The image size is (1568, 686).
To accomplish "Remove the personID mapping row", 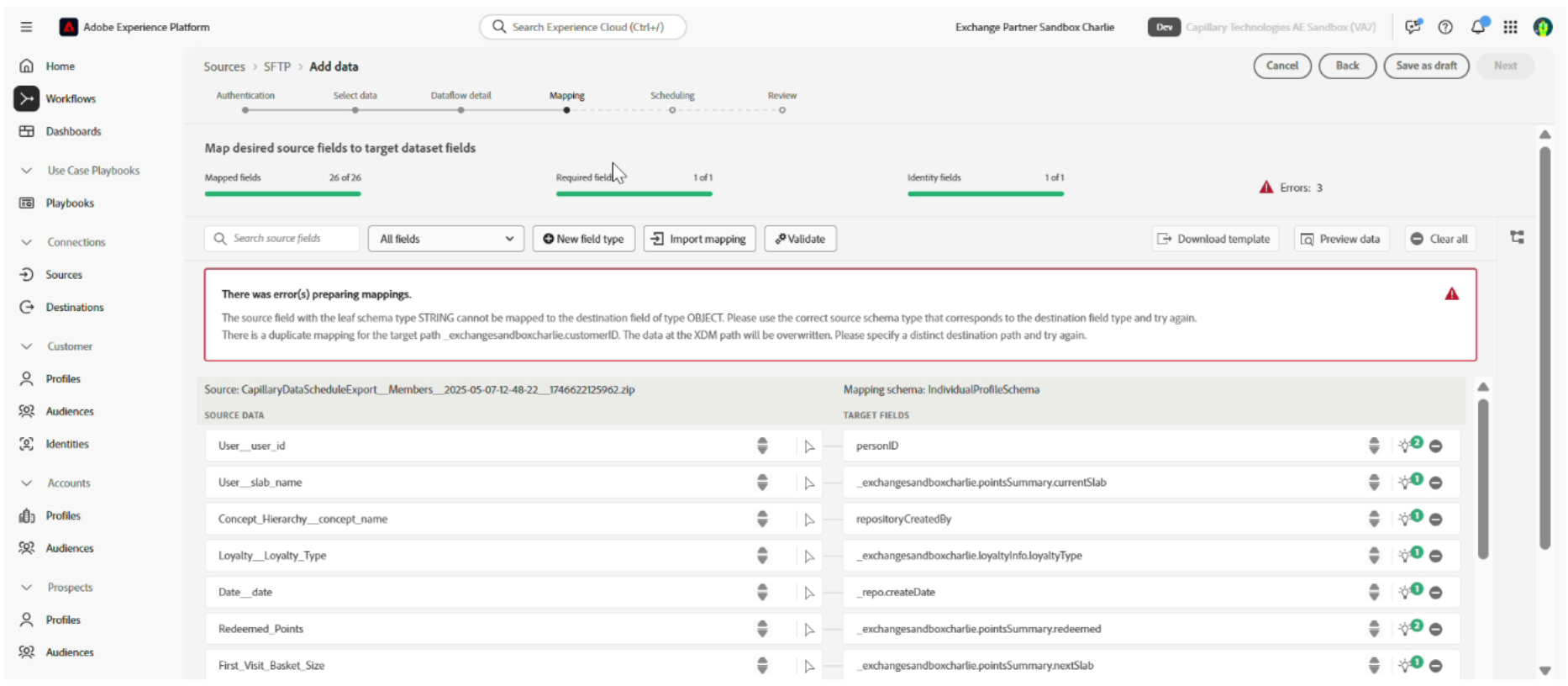I will tap(1436, 446).
